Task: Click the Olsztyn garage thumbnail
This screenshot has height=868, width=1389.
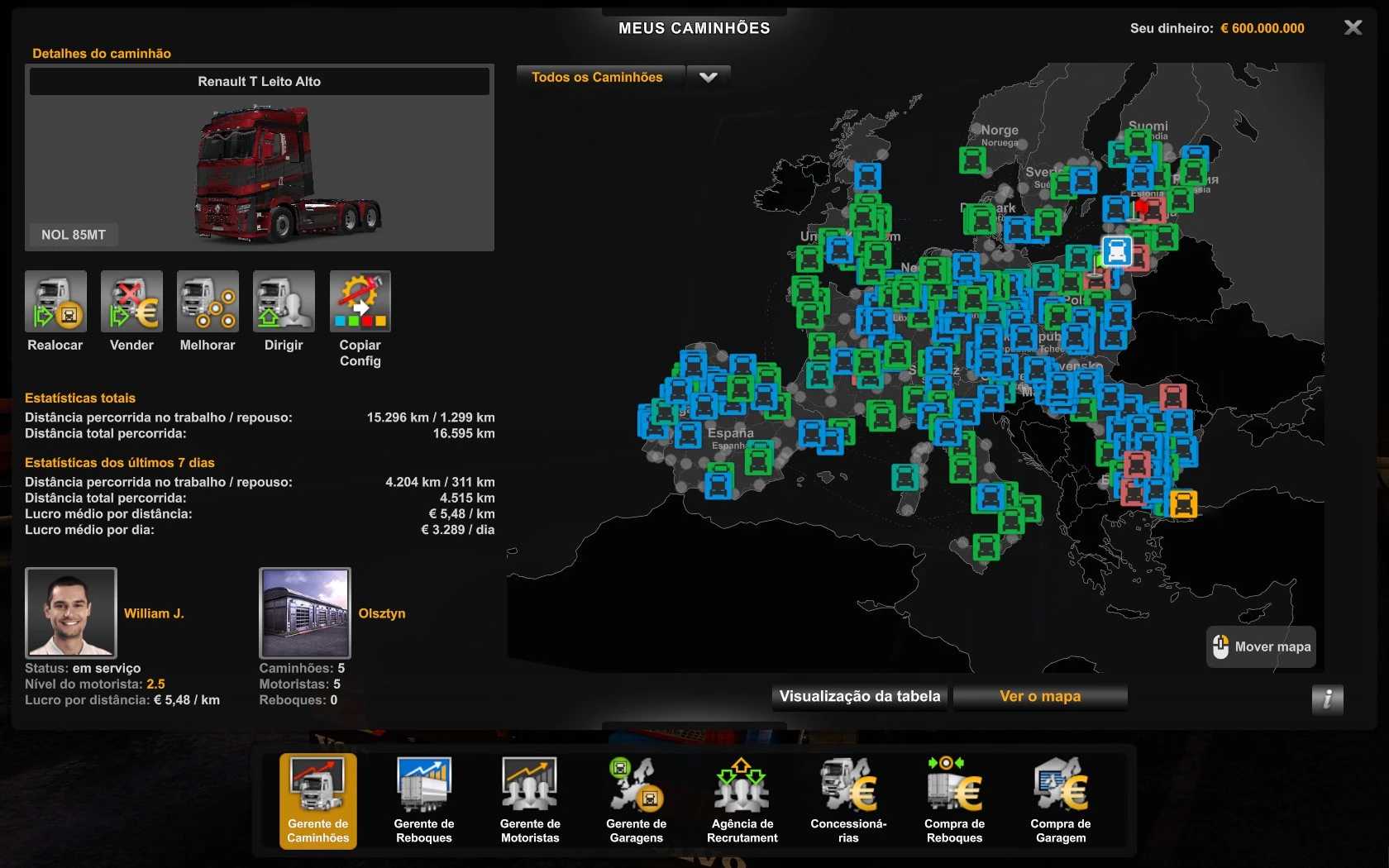Action: pos(305,613)
